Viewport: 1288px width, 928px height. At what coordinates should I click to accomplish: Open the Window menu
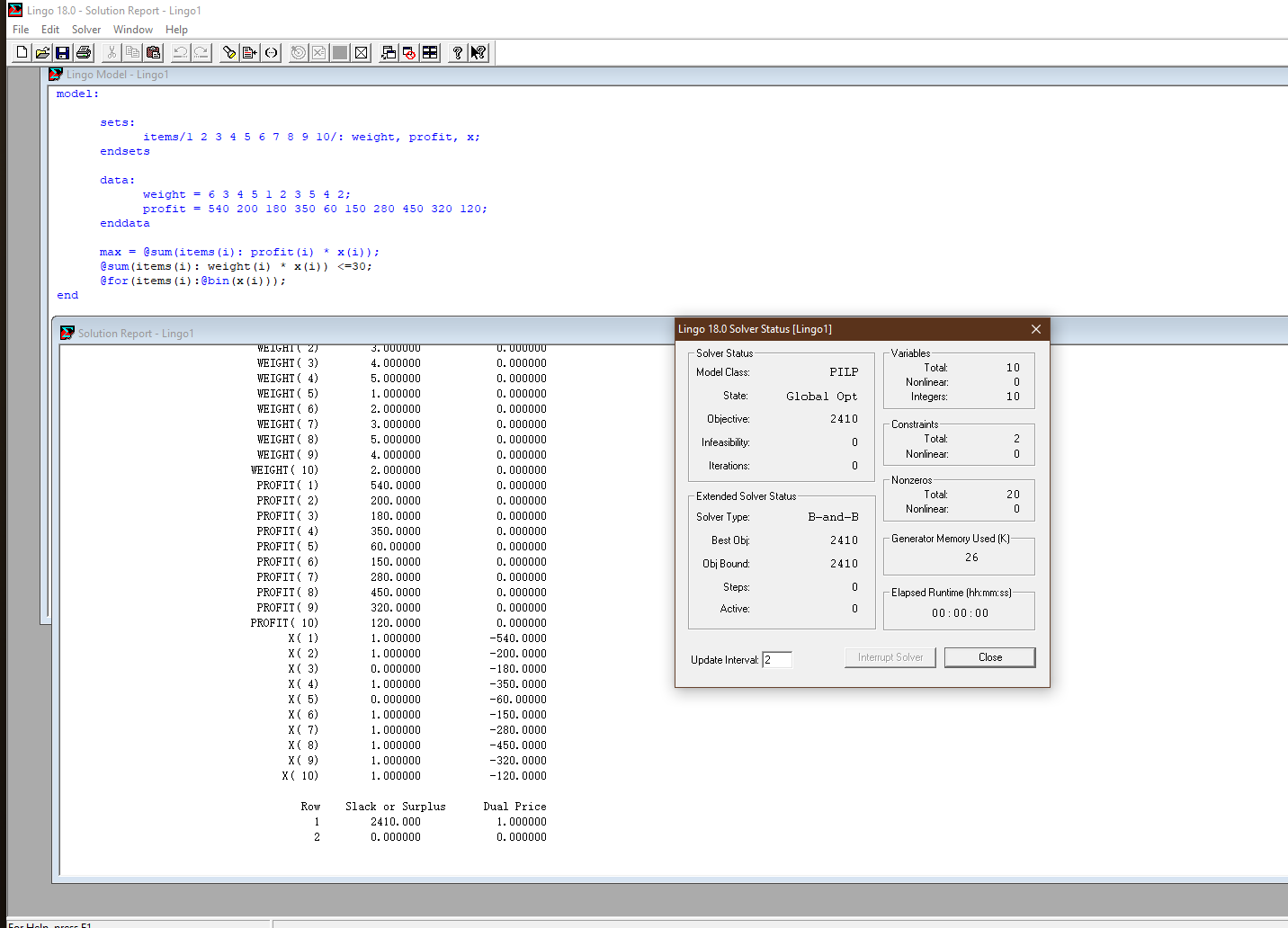133,30
